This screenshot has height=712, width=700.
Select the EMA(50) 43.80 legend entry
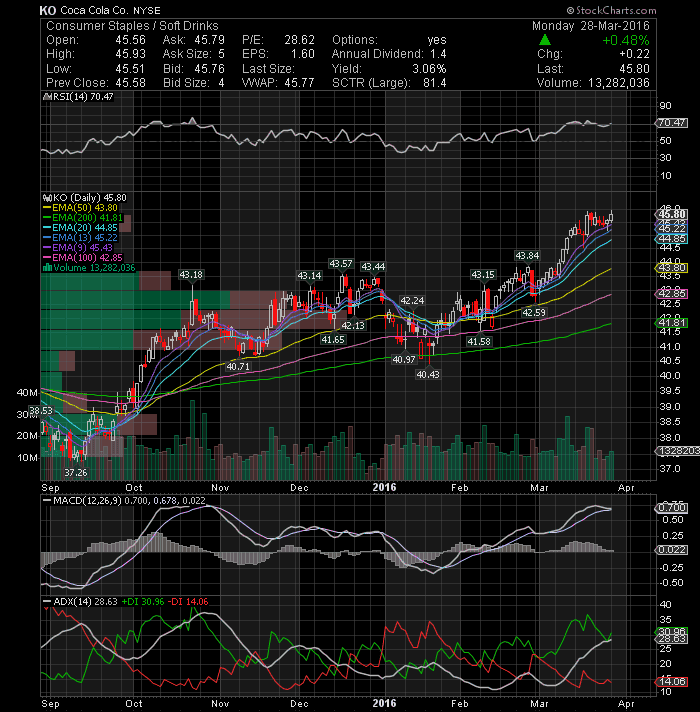pyautogui.click(x=80, y=208)
